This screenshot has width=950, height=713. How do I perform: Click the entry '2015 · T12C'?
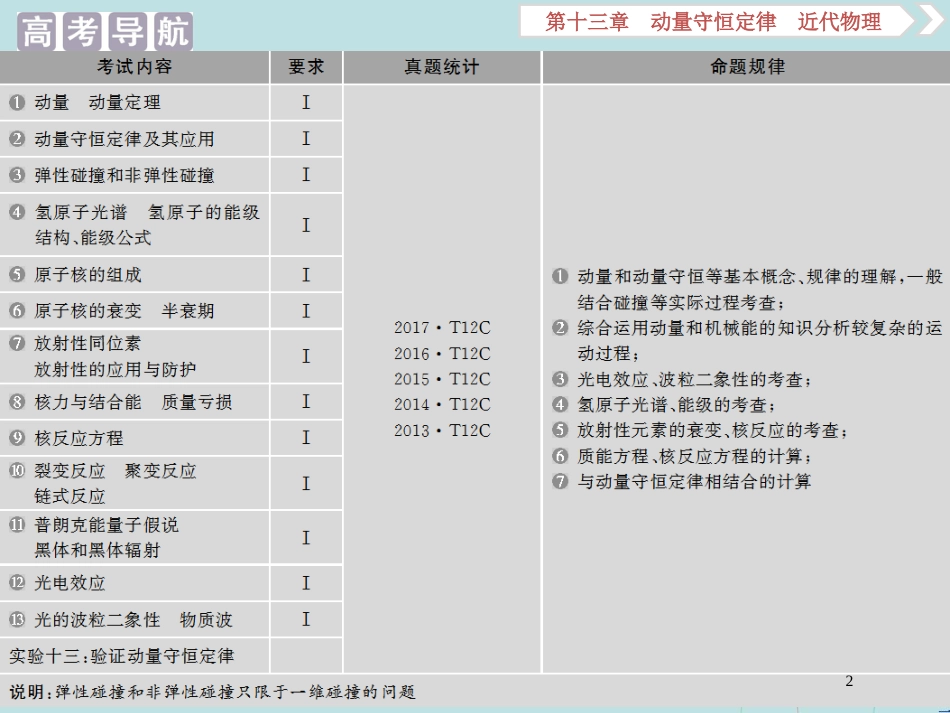(x=442, y=379)
